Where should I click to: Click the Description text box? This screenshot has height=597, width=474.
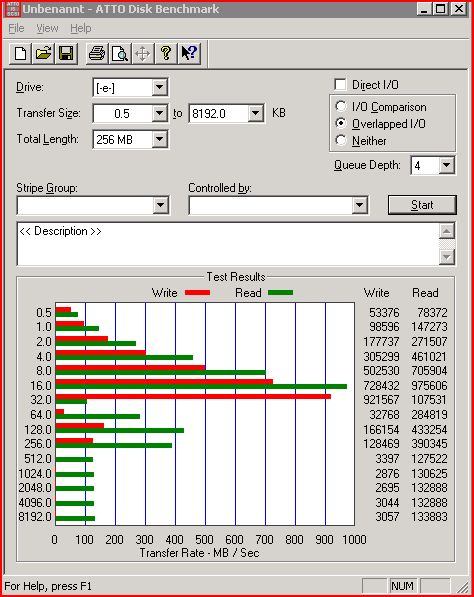(x=228, y=244)
